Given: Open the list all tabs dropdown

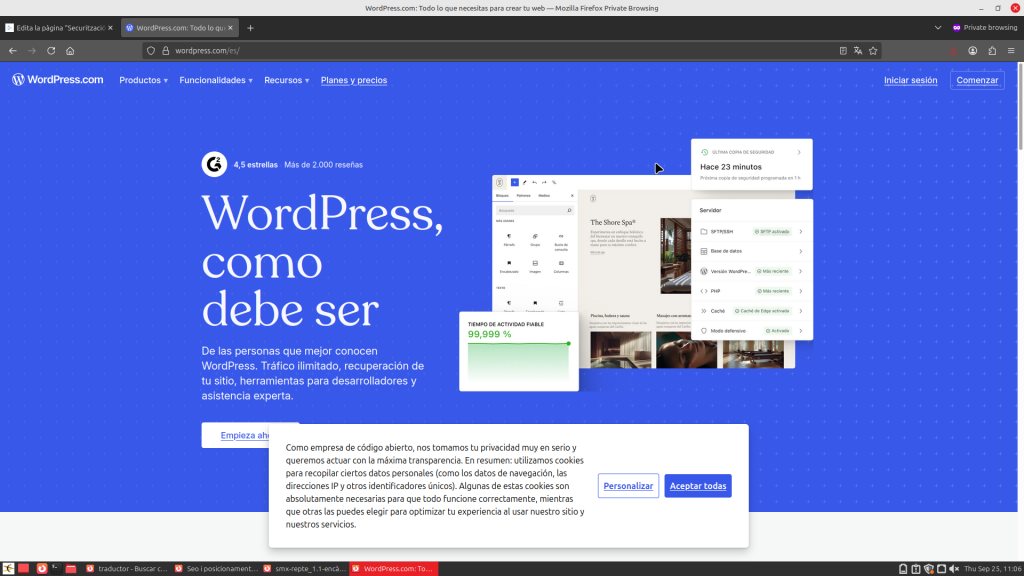Looking at the screenshot, I should [x=938, y=28].
